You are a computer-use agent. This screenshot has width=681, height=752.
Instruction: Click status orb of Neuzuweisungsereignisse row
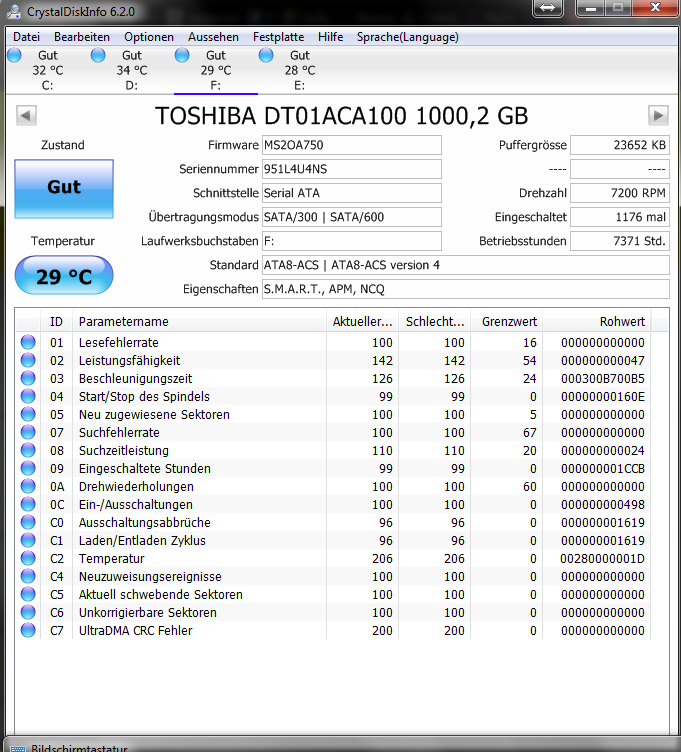click(28, 576)
